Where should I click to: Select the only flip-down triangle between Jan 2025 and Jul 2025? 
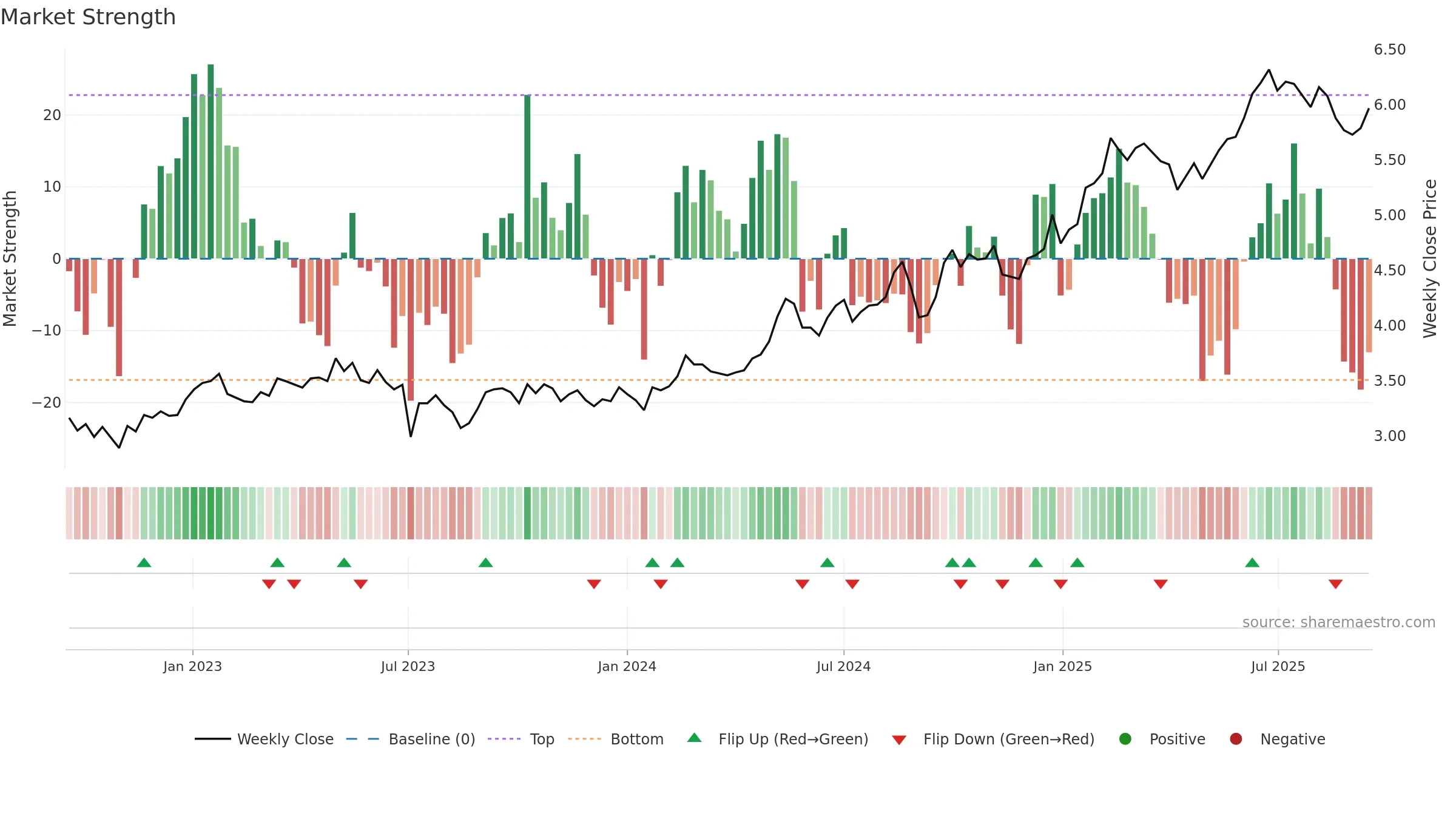1161,584
